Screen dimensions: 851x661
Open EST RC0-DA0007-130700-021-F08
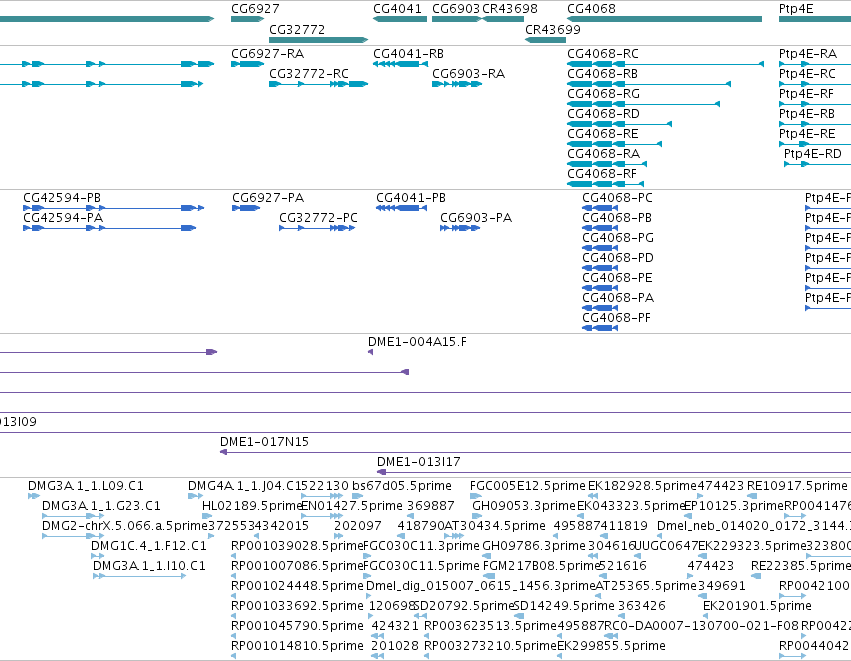click(x=701, y=626)
